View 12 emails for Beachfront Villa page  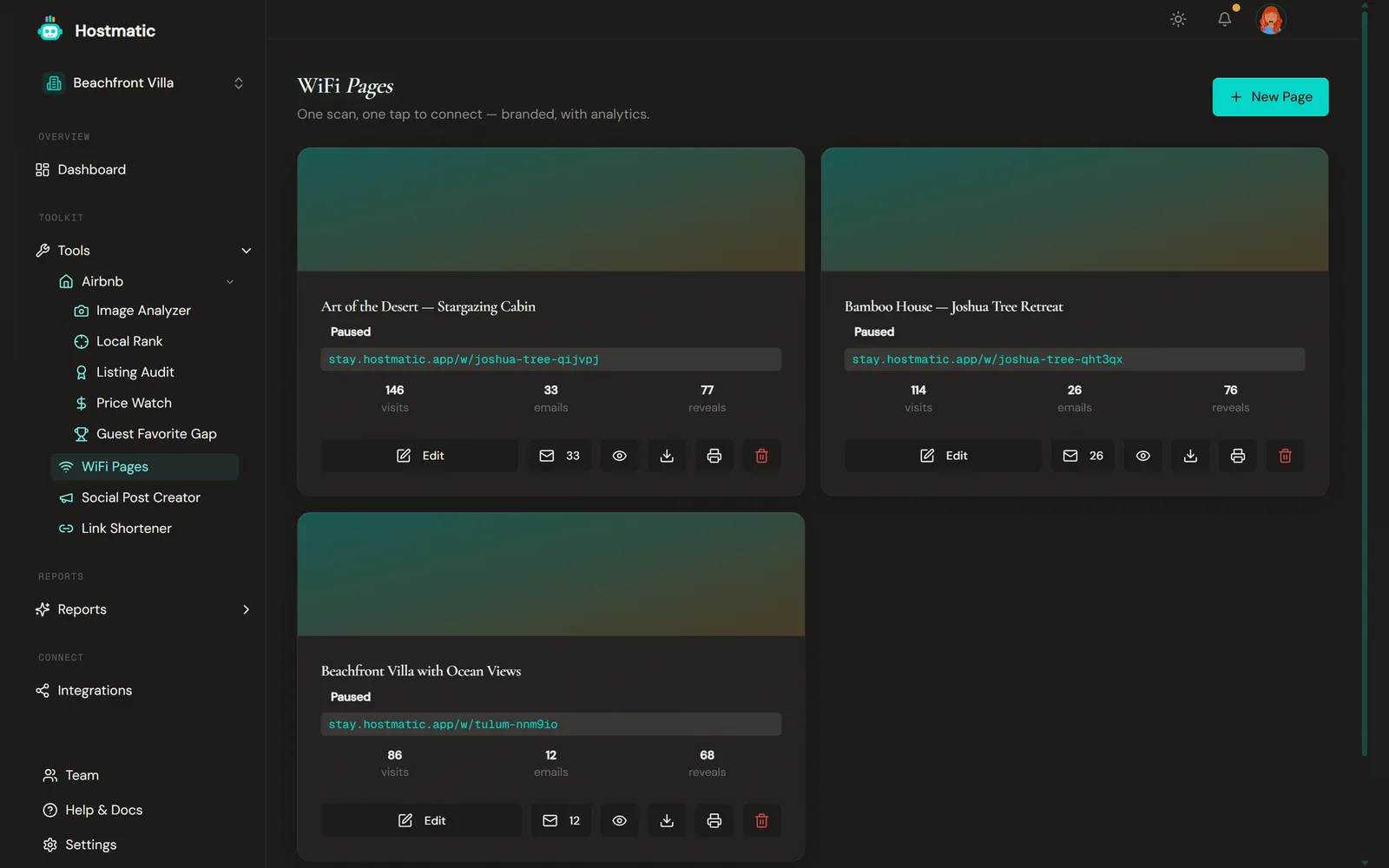coord(561,820)
